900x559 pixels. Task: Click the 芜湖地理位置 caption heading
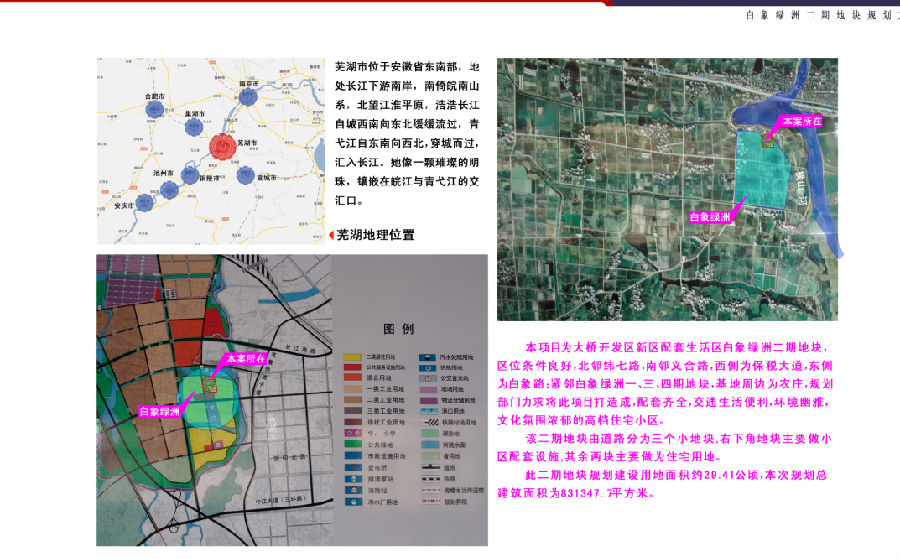(x=375, y=236)
